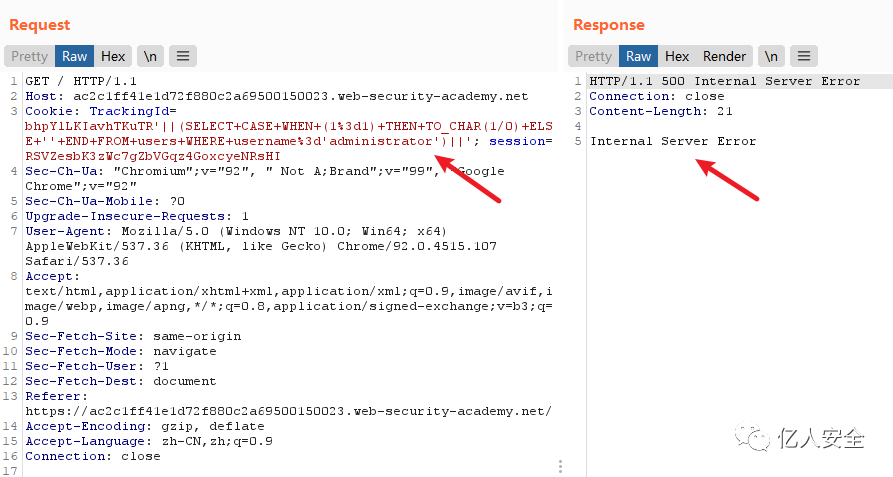Open the Render tab in Response panel
This screenshot has width=893, height=477.
pyautogui.click(x=724, y=56)
